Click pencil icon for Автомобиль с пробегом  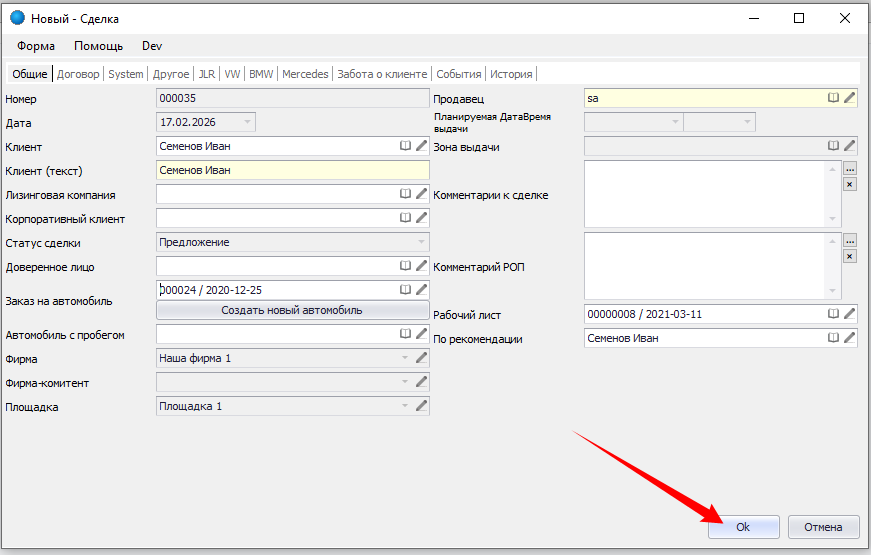tap(422, 334)
